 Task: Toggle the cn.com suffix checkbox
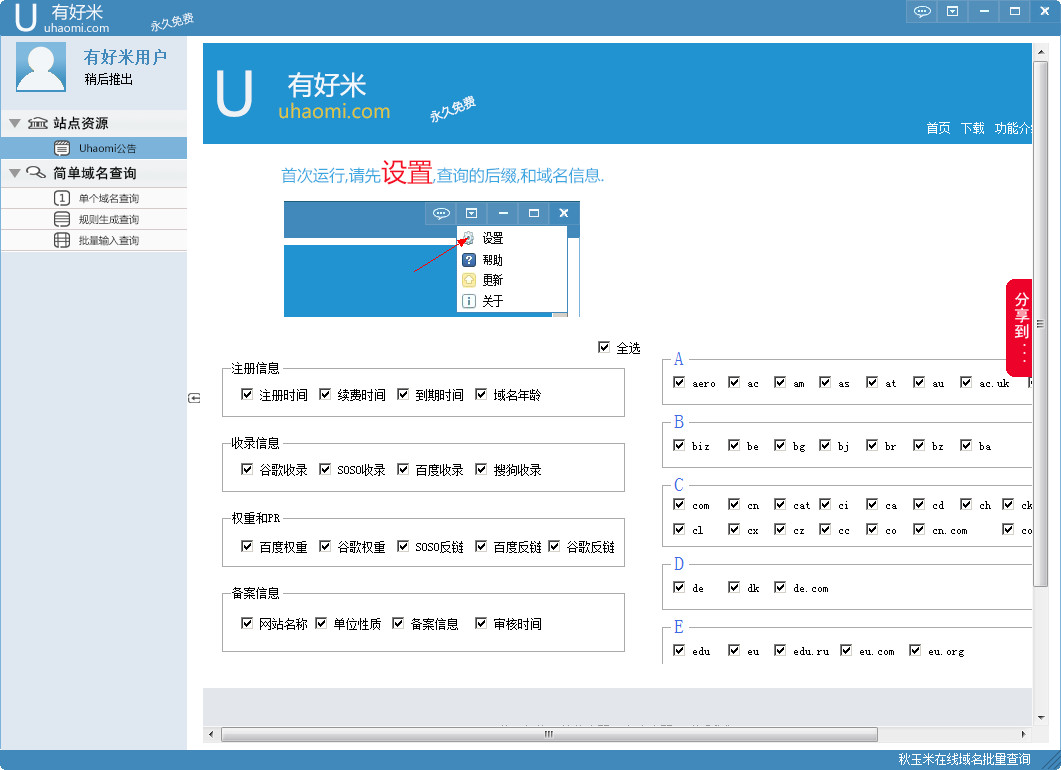tap(918, 529)
